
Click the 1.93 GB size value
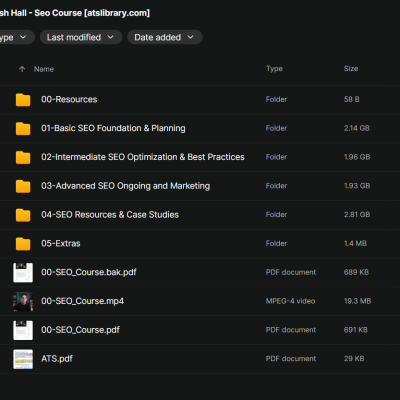coord(357,186)
